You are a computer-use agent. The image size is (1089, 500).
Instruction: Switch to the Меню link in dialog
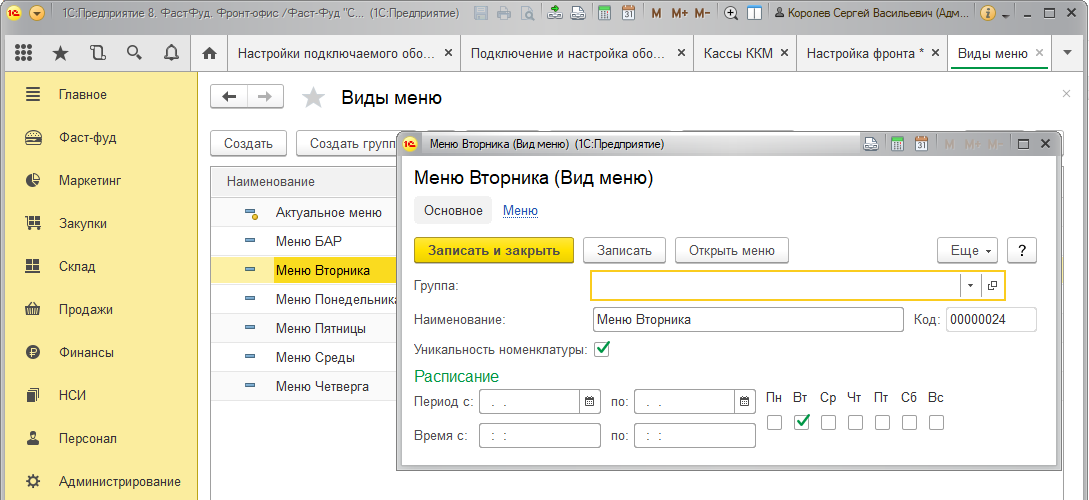(520, 210)
